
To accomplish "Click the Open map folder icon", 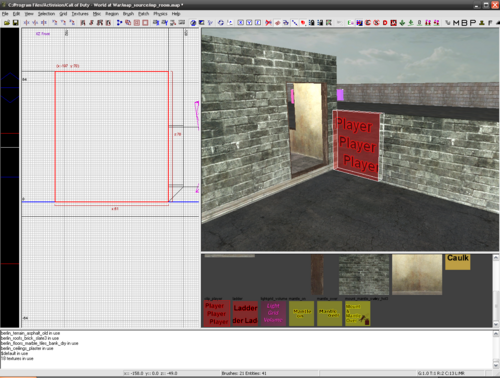I will pyautogui.click(x=7, y=23).
